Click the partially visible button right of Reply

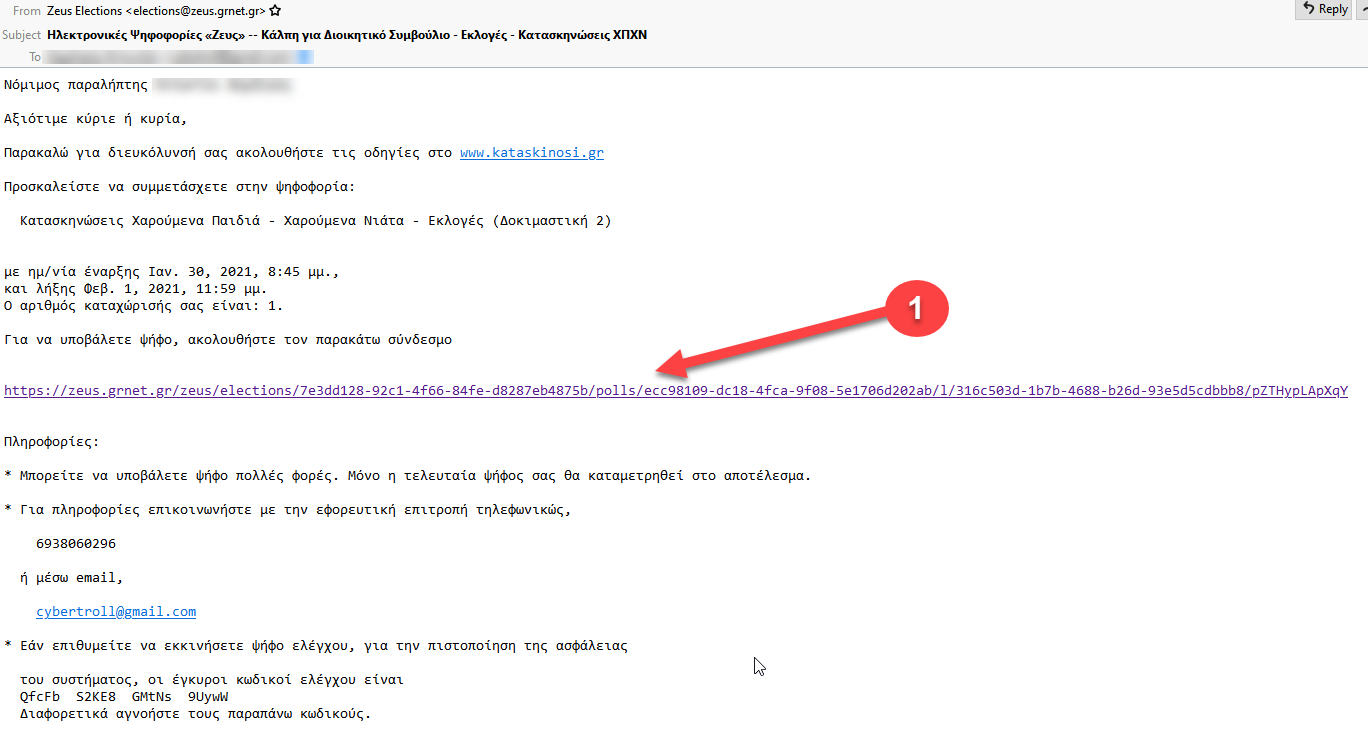pyautogui.click(x=1361, y=9)
